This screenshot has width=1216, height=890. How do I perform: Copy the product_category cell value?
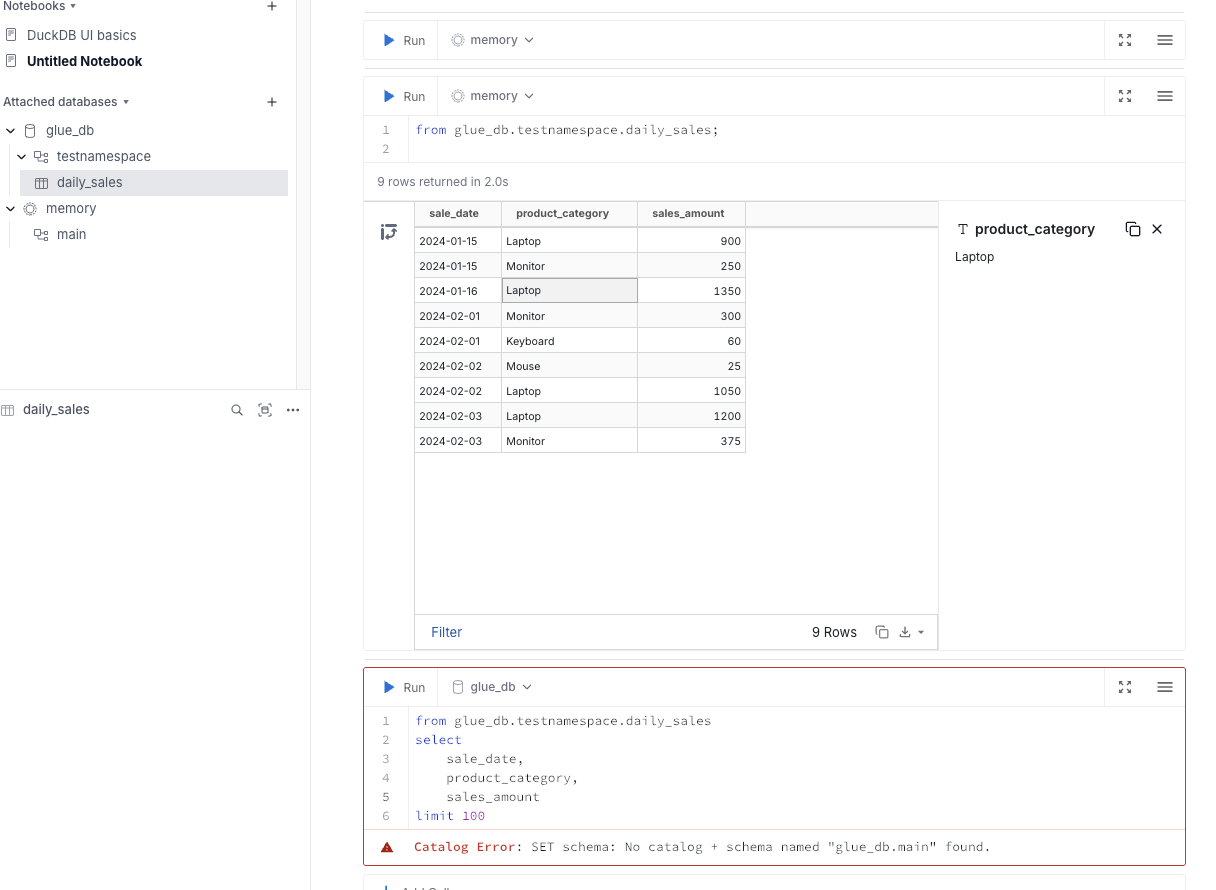coord(1132,229)
